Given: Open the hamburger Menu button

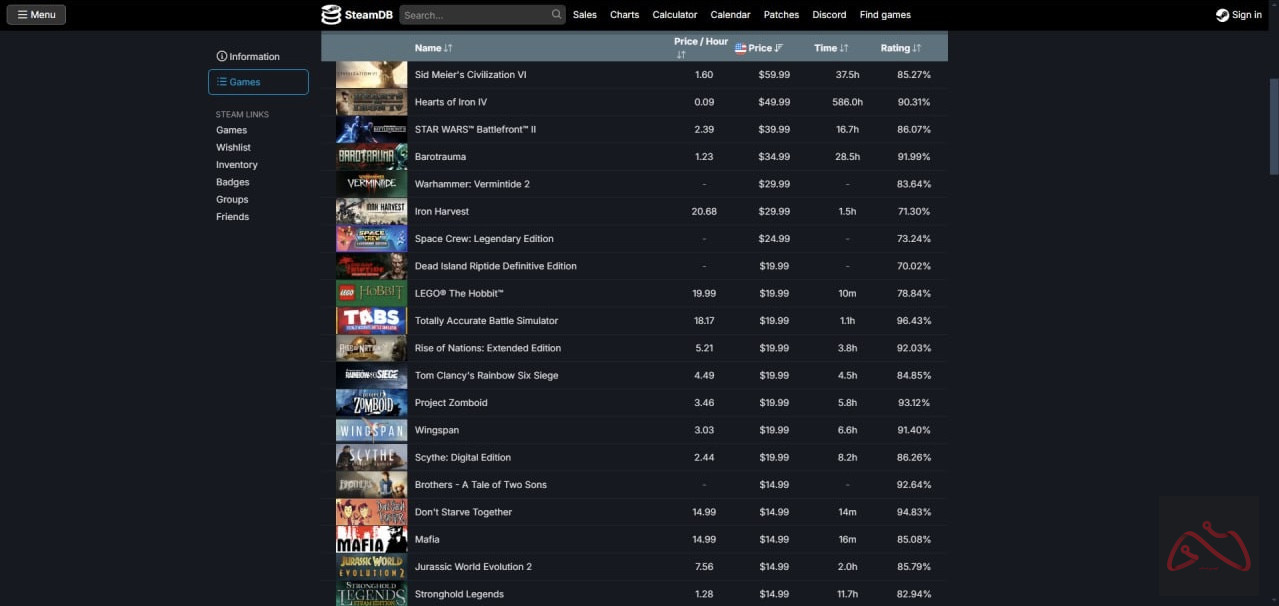Looking at the screenshot, I should (x=36, y=15).
